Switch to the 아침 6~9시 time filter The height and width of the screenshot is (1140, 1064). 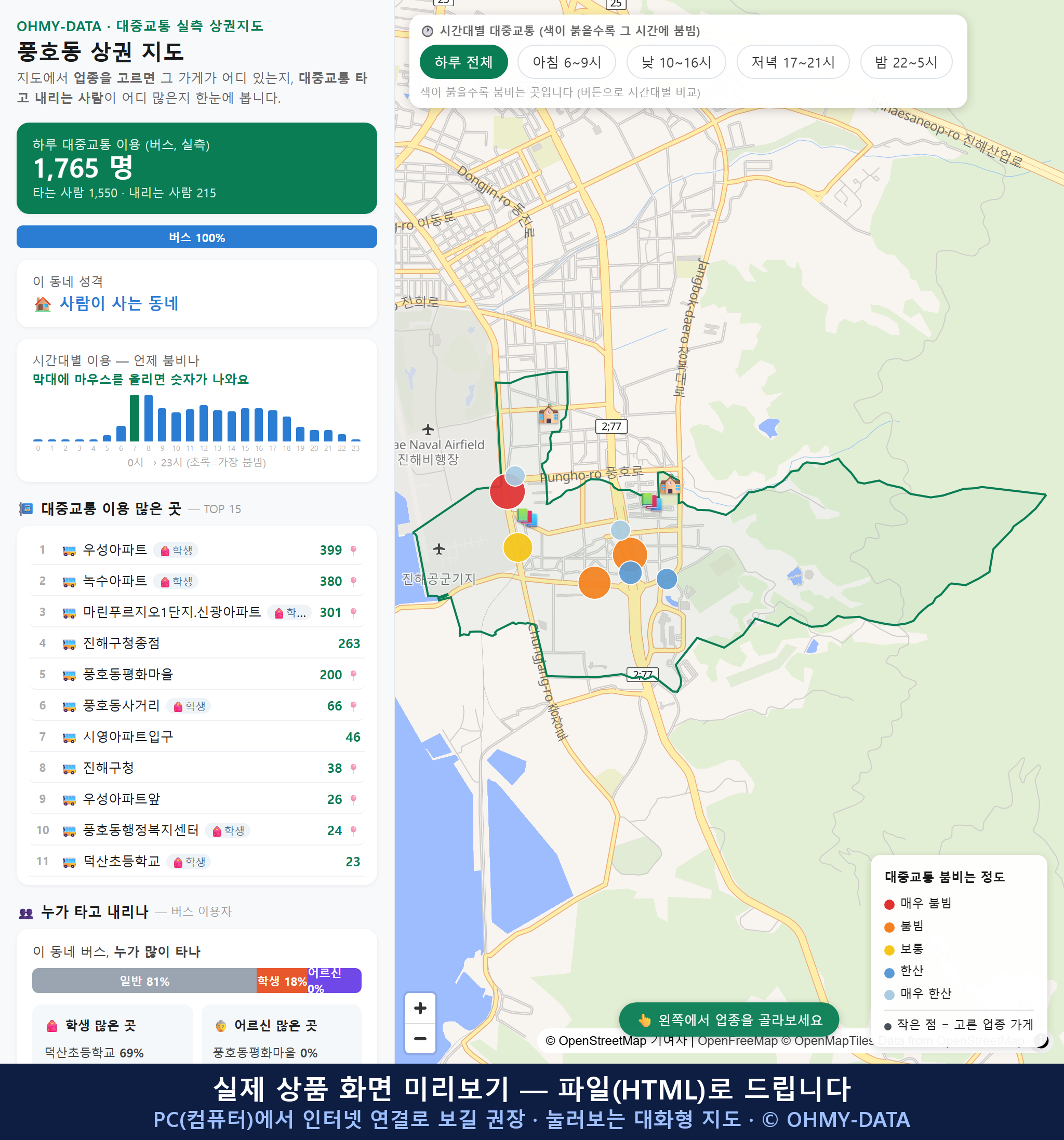566,62
